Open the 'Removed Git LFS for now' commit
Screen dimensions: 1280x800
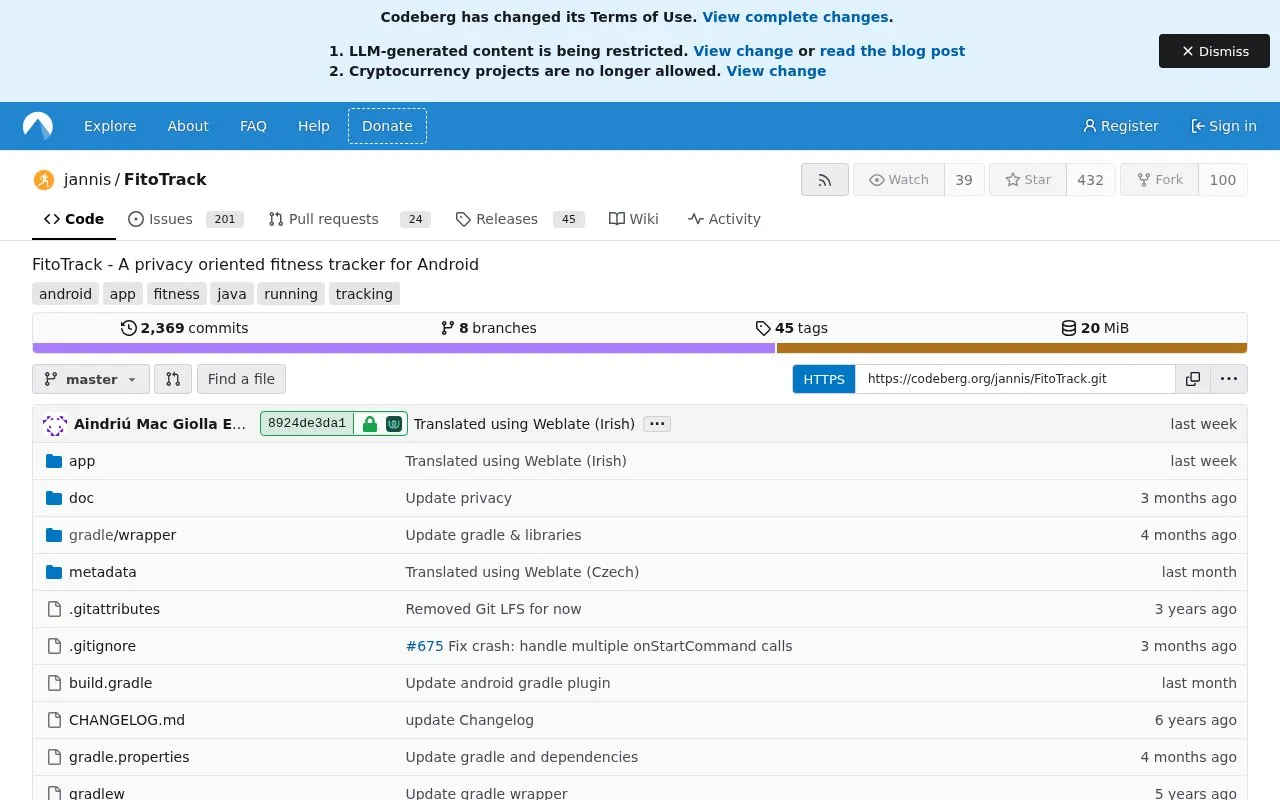pyautogui.click(x=493, y=609)
